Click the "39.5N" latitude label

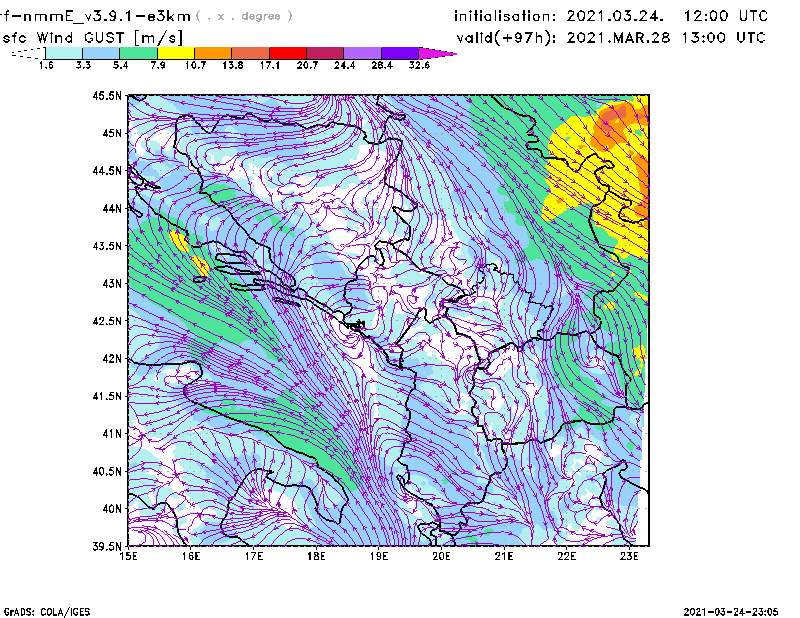(107, 547)
